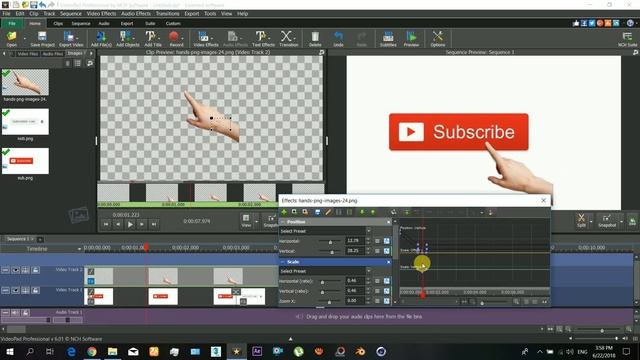Click the Delete trash icon
This screenshot has height=360, width=640.
[315, 37]
